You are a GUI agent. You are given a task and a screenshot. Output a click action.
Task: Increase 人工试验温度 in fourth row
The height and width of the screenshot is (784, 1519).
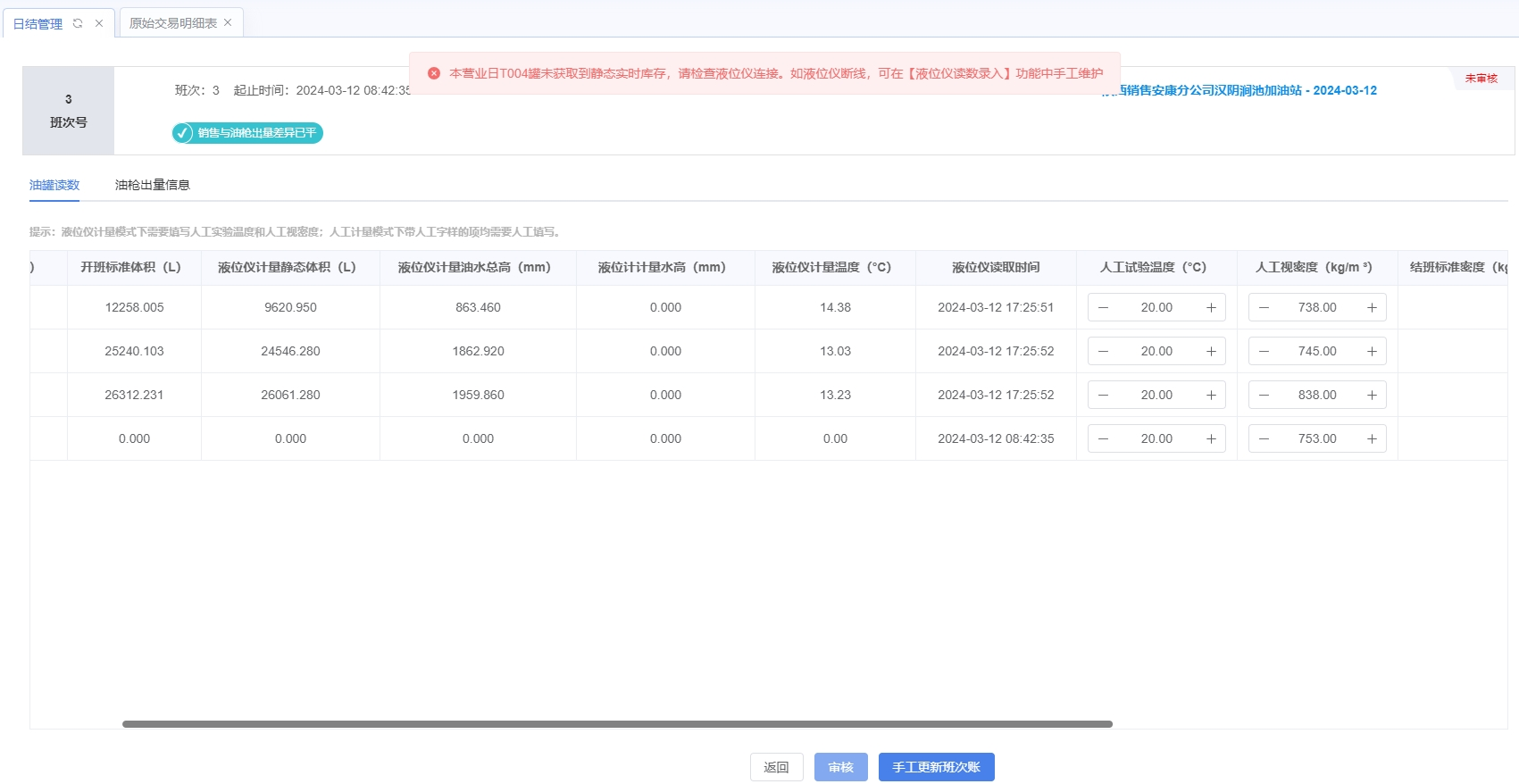click(1211, 438)
